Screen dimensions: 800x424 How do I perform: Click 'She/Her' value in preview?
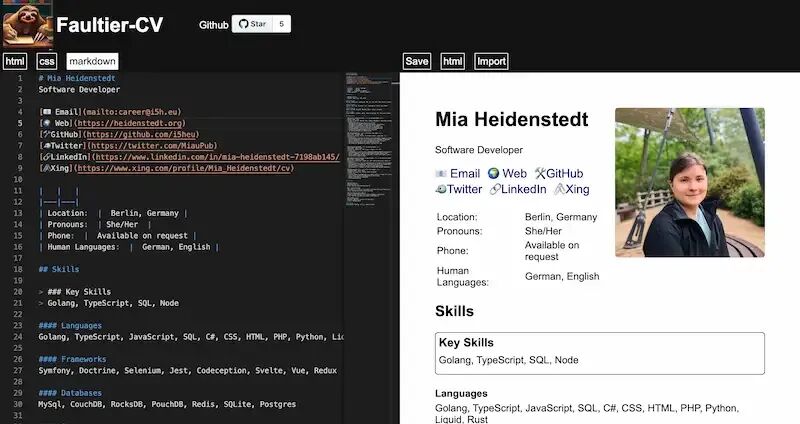(543, 231)
